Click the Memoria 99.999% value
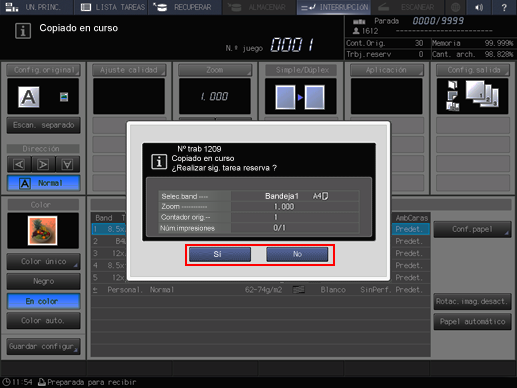517x388 pixels. [x=499, y=43]
